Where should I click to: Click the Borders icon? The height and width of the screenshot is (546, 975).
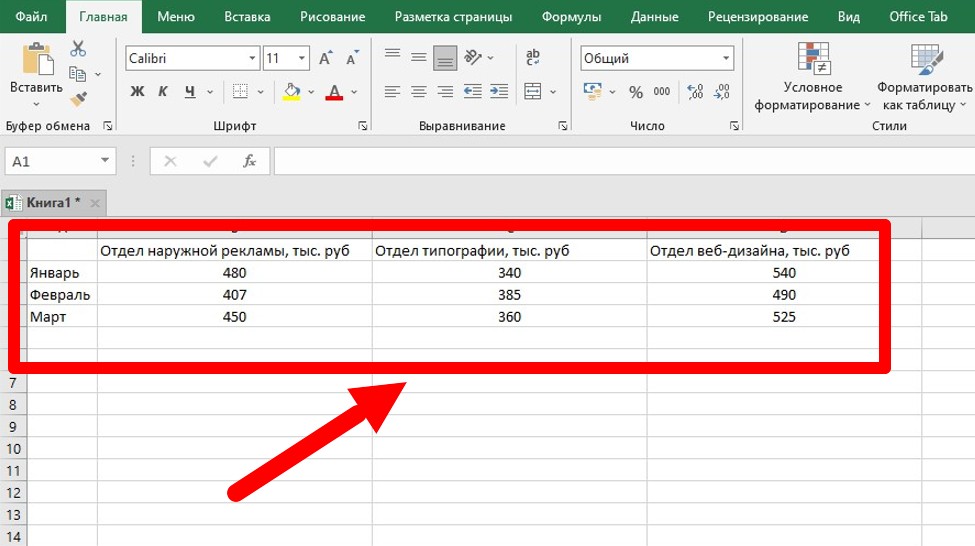(240, 92)
